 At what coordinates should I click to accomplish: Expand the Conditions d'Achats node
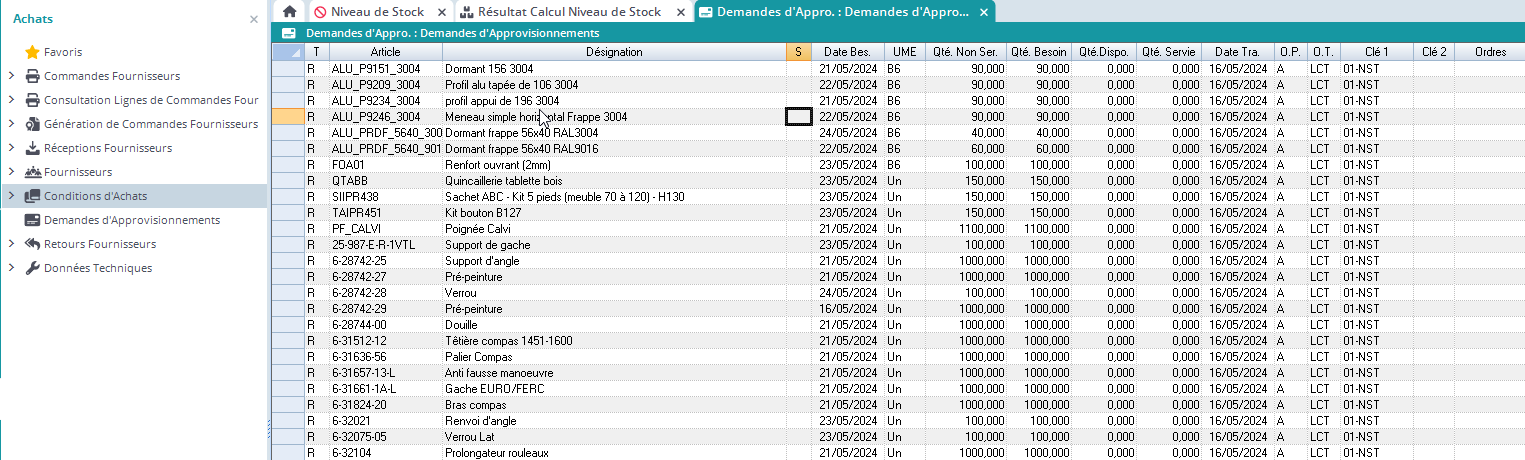11,196
